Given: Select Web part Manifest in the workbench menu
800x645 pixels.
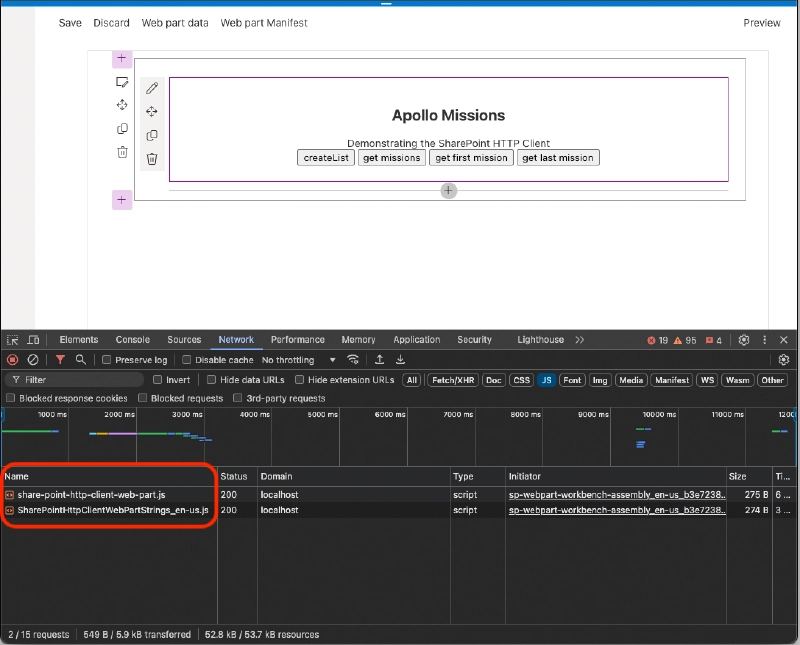Looking at the screenshot, I should (262, 23).
